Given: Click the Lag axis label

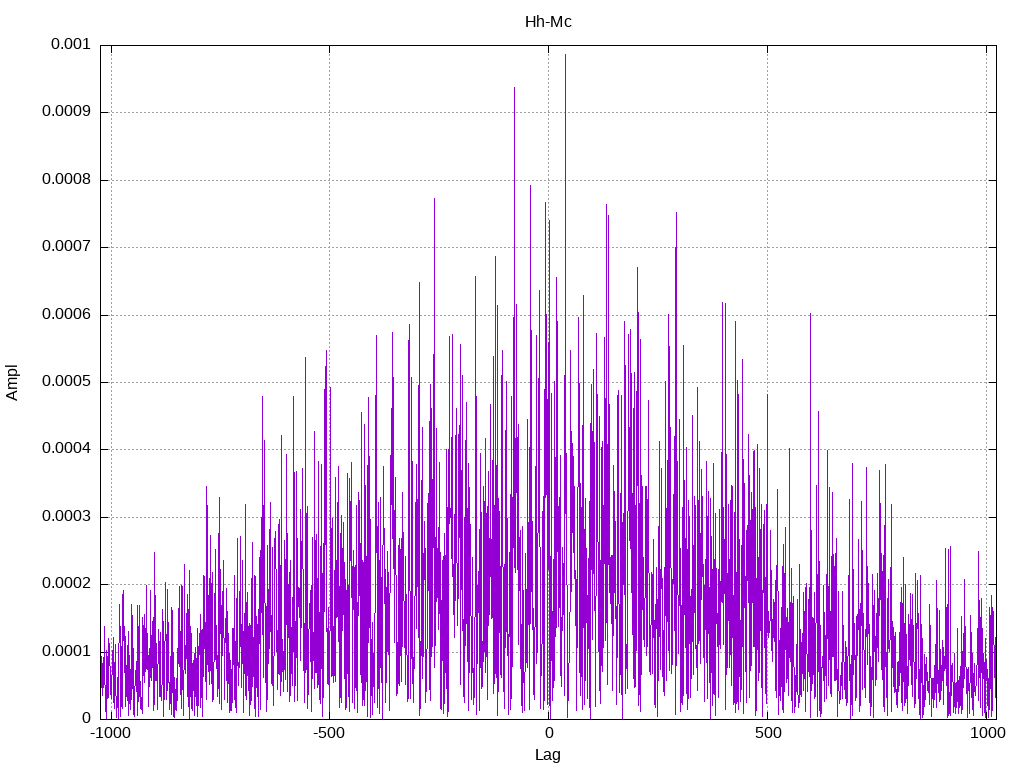Looking at the screenshot, I should (548, 755).
